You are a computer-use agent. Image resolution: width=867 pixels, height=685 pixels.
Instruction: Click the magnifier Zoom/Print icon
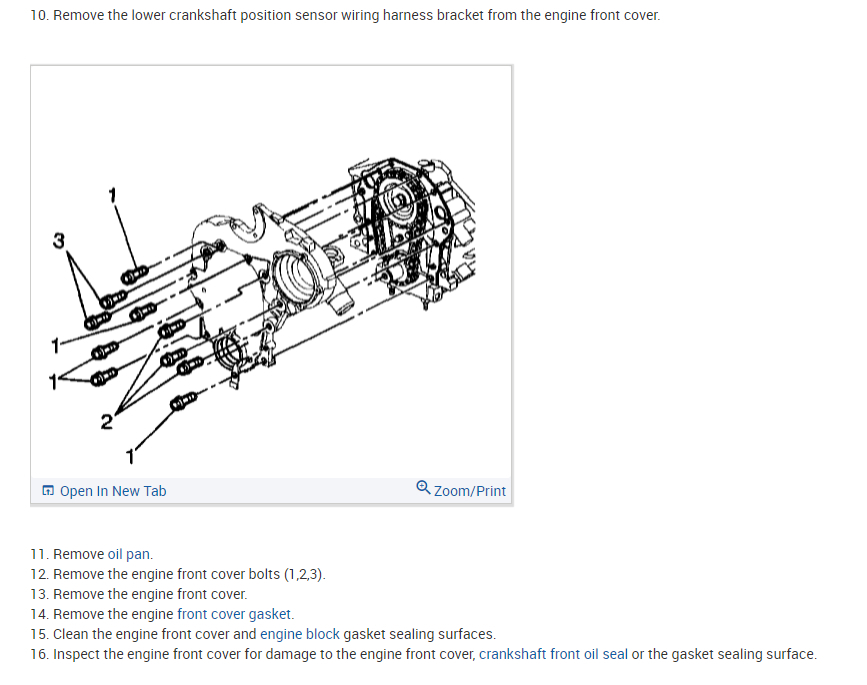point(423,488)
